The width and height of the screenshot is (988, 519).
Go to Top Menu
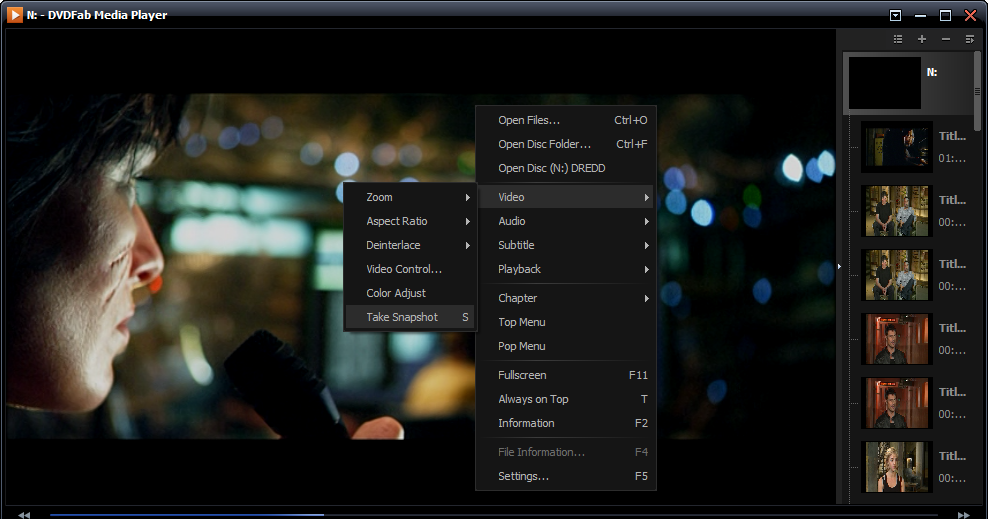coord(566,322)
